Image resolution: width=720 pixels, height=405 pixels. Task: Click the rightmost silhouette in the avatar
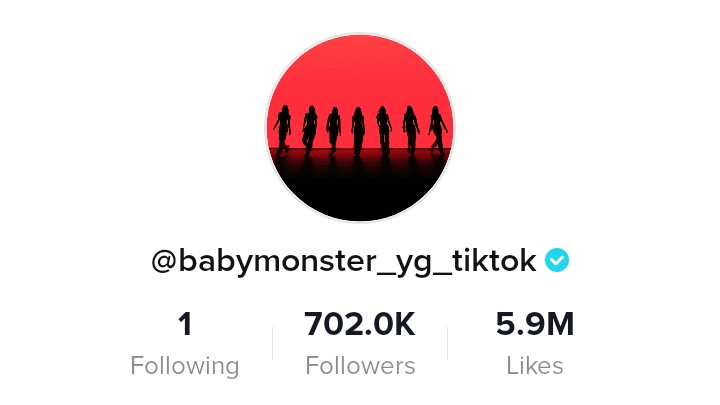[x=438, y=130]
